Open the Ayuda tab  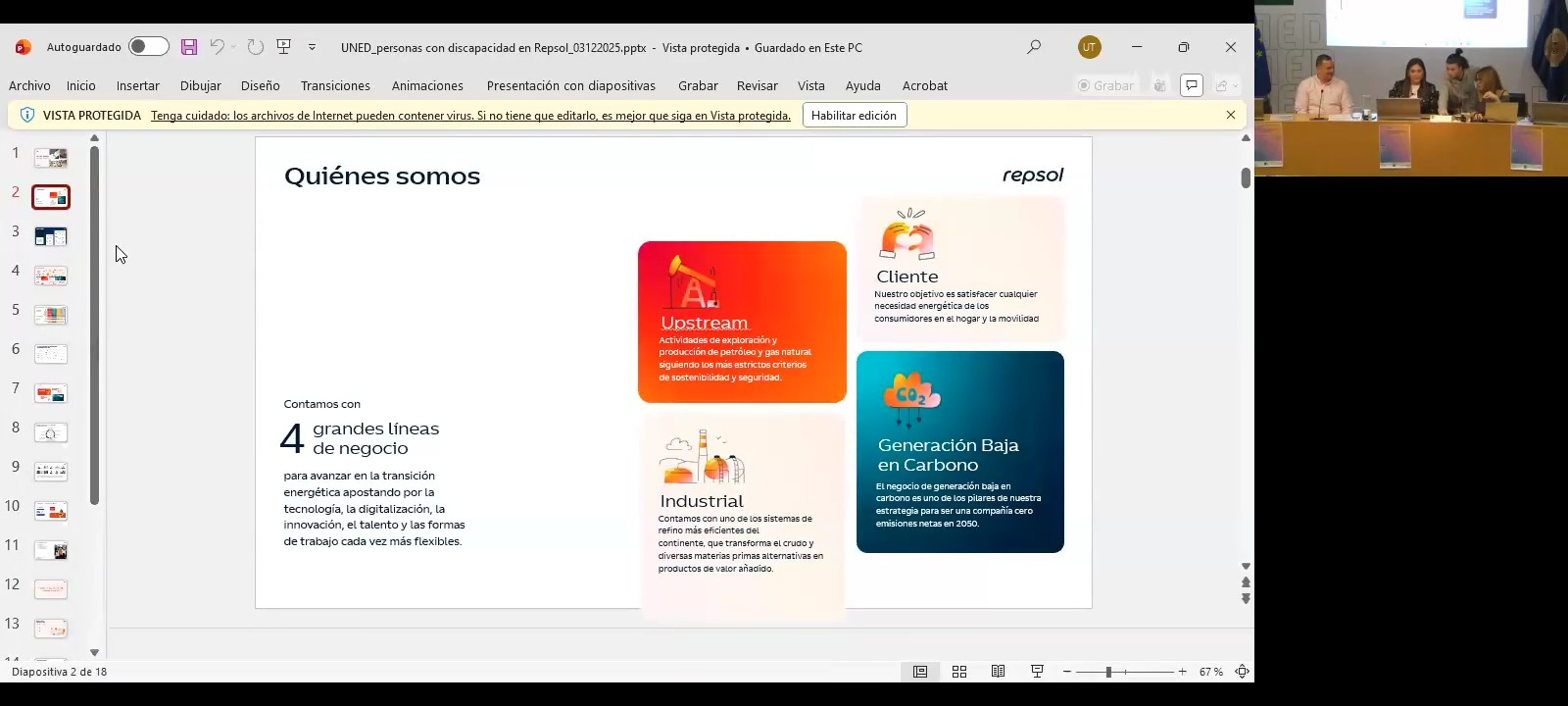click(863, 86)
